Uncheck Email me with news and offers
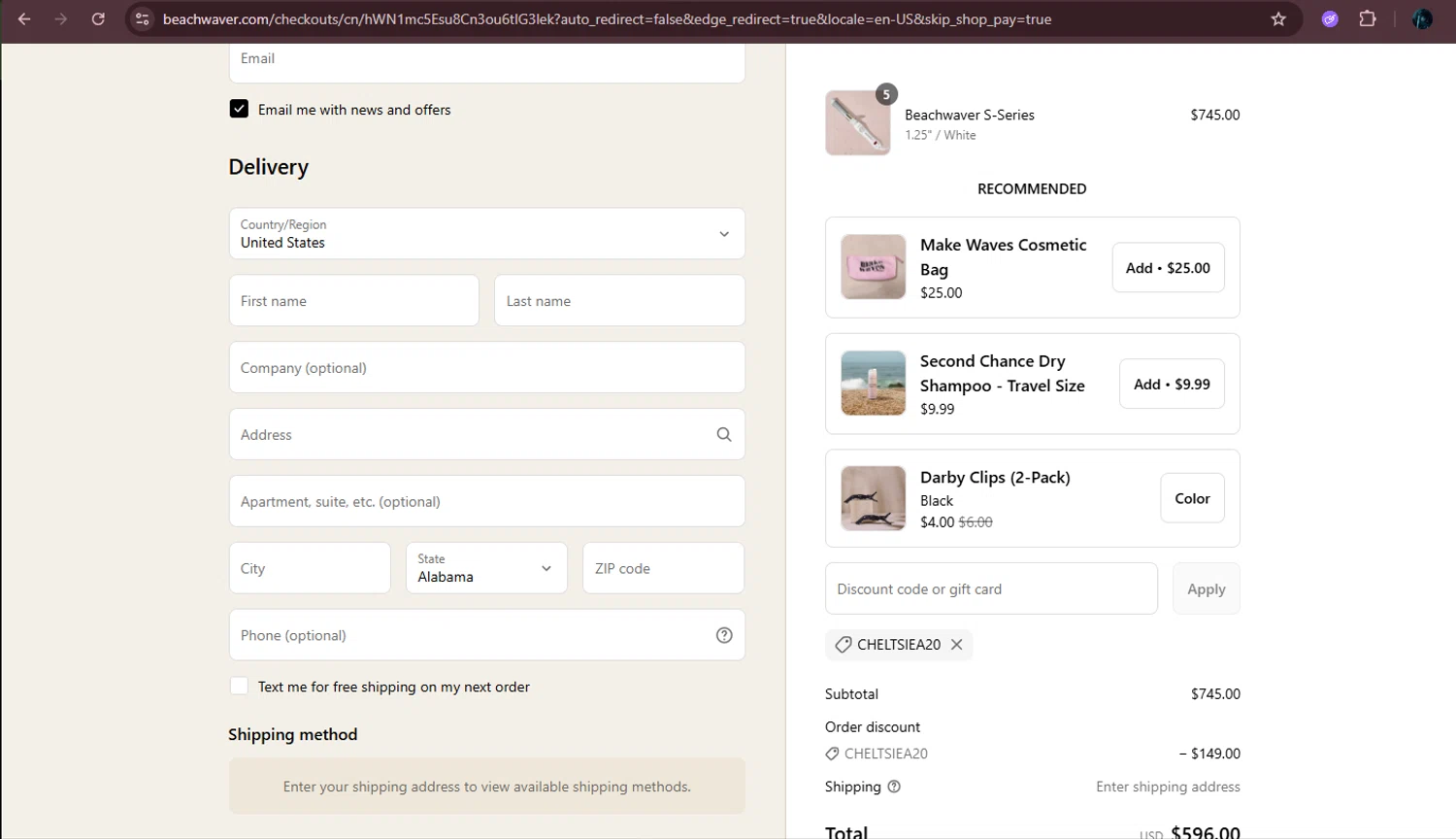 (x=239, y=109)
